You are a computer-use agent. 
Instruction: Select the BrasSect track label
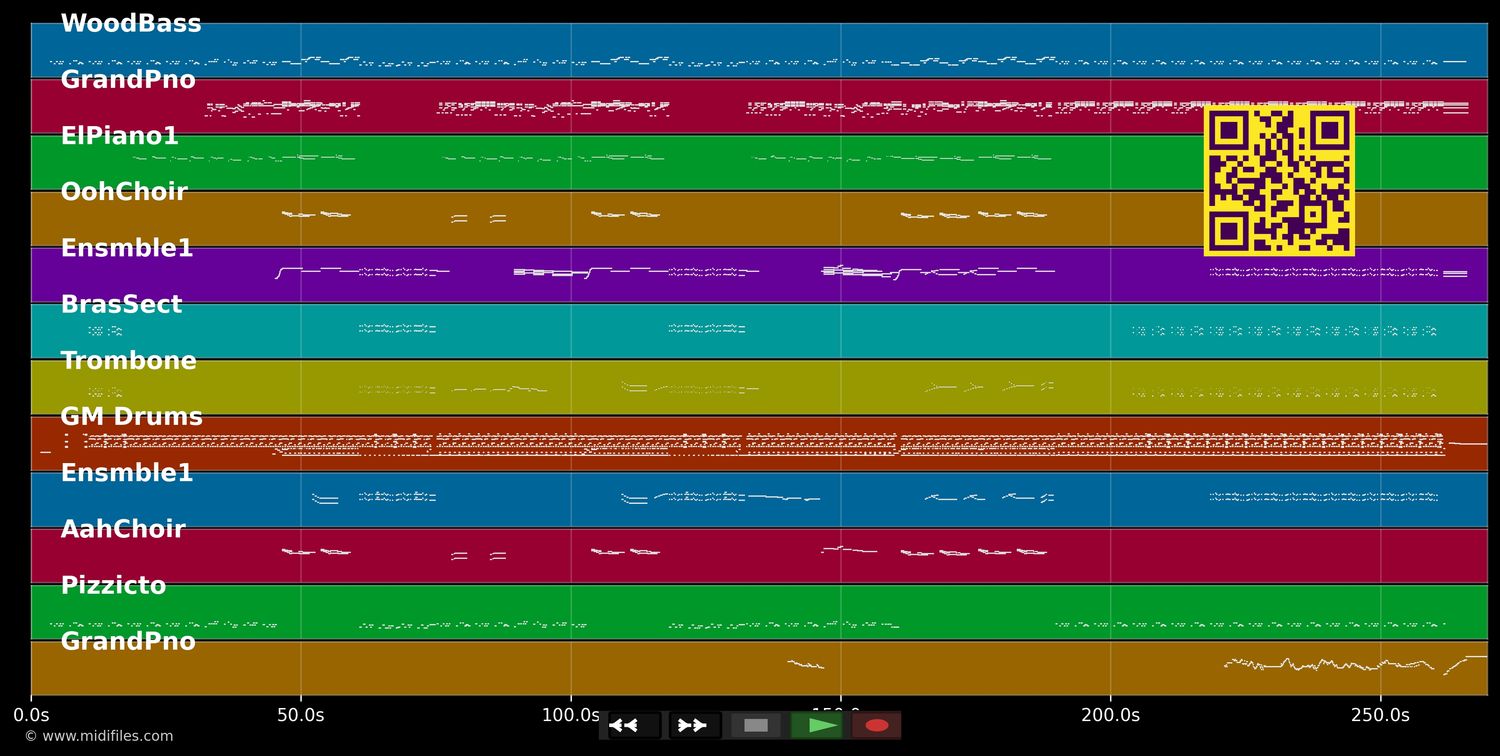click(121, 305)
